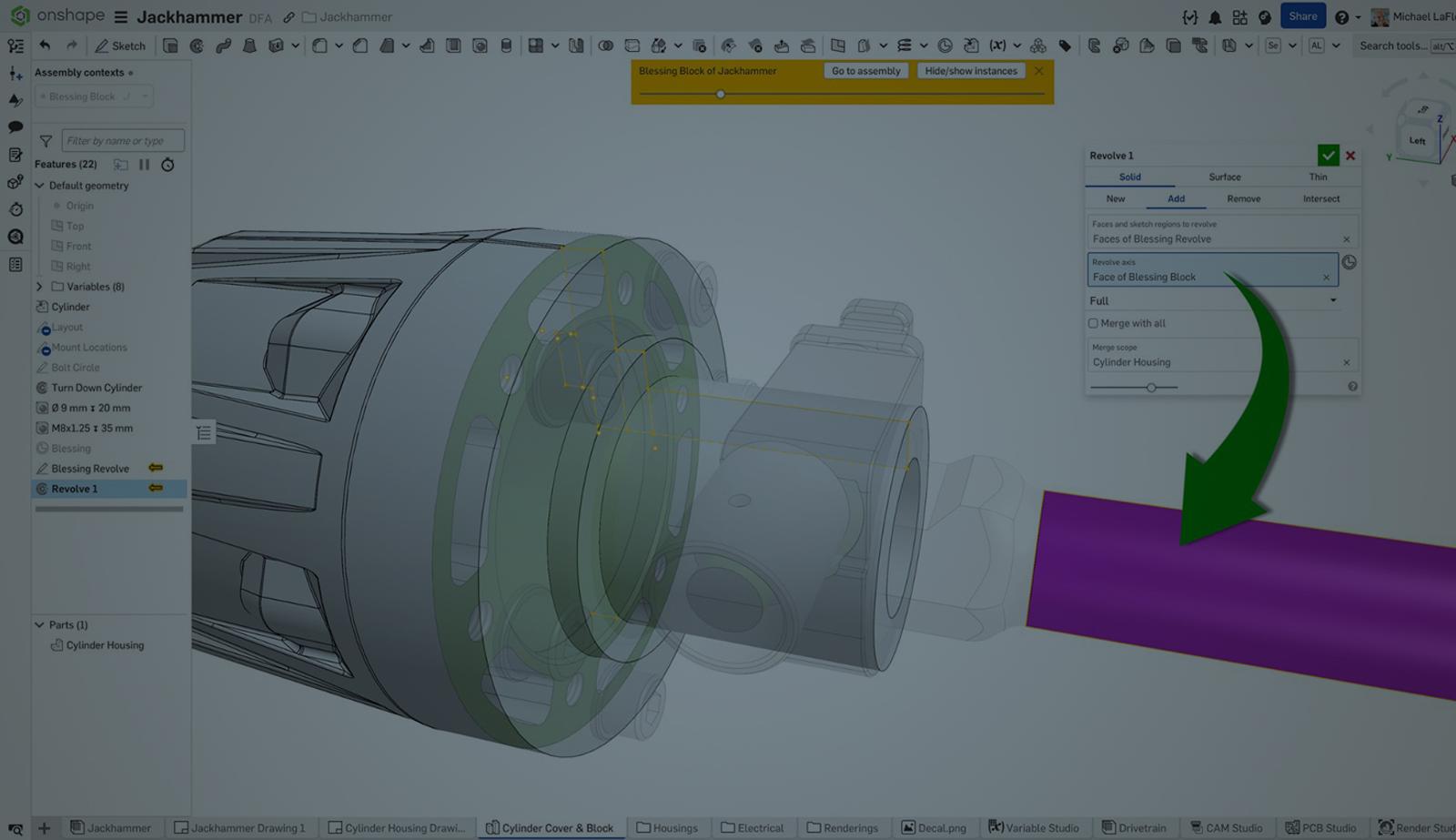Collapse the Default geometry group

40,185
